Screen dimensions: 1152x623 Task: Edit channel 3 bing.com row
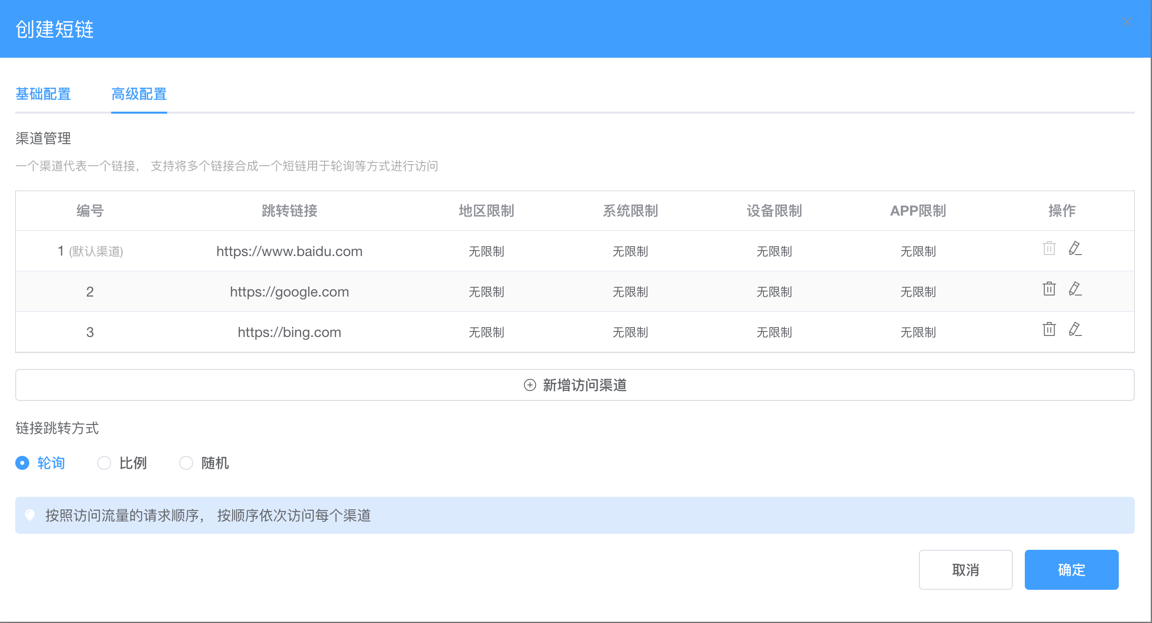click(x=1075, y=329)
